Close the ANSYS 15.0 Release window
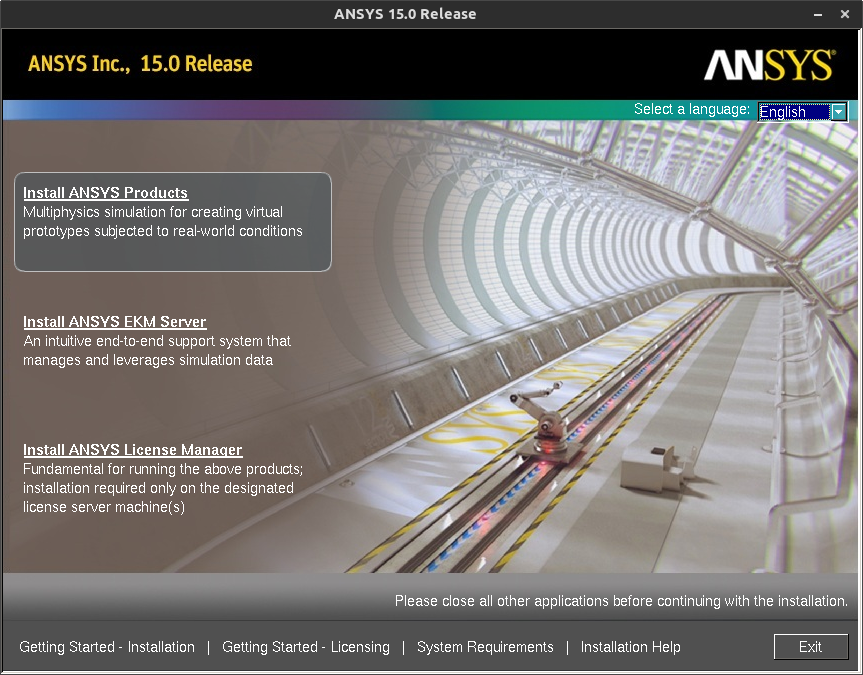The height and width of the screenshot is (675, 863). click(845, 14)
